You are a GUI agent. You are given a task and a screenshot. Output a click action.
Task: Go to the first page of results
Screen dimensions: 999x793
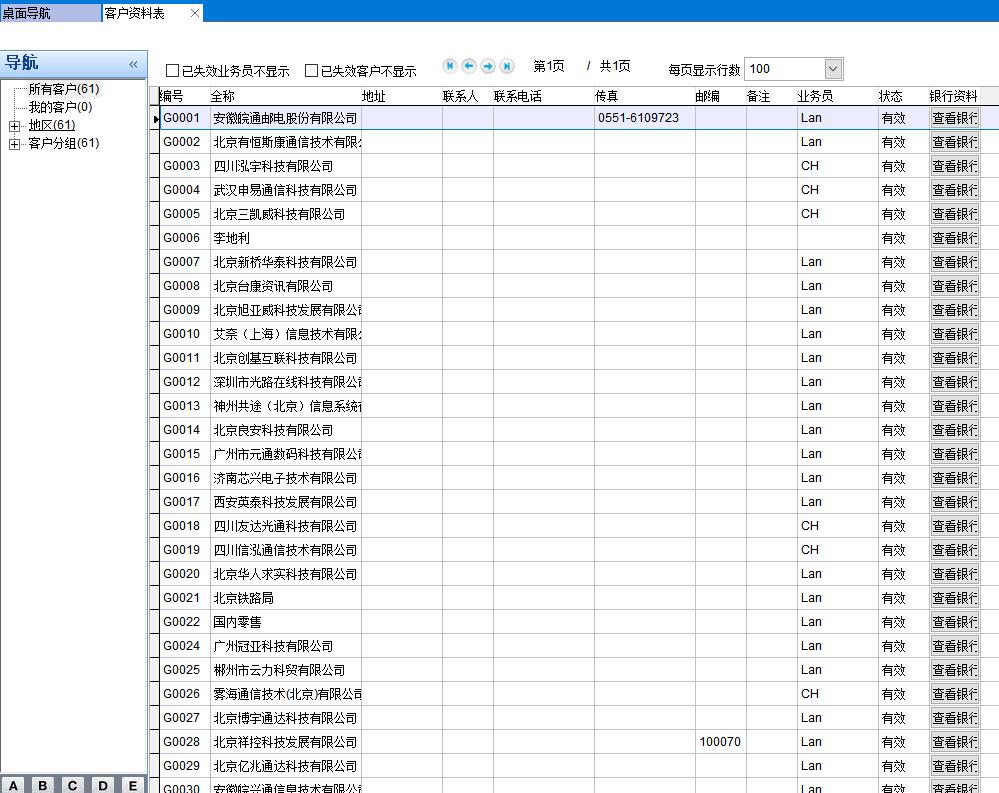[x=450, y=66]
